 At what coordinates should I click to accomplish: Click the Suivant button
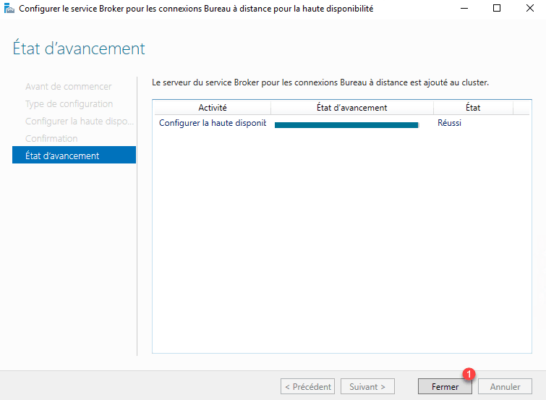[367, 386]
